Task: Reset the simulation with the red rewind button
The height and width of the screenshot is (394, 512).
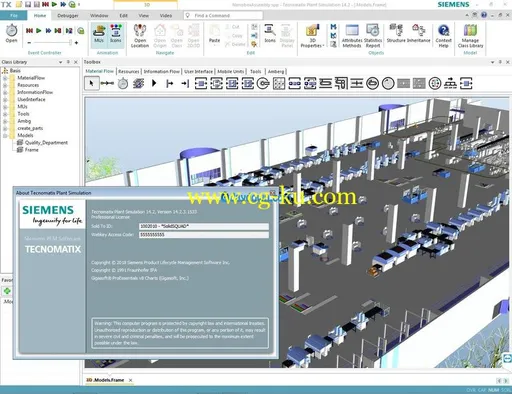Action: tap(29, 31)
